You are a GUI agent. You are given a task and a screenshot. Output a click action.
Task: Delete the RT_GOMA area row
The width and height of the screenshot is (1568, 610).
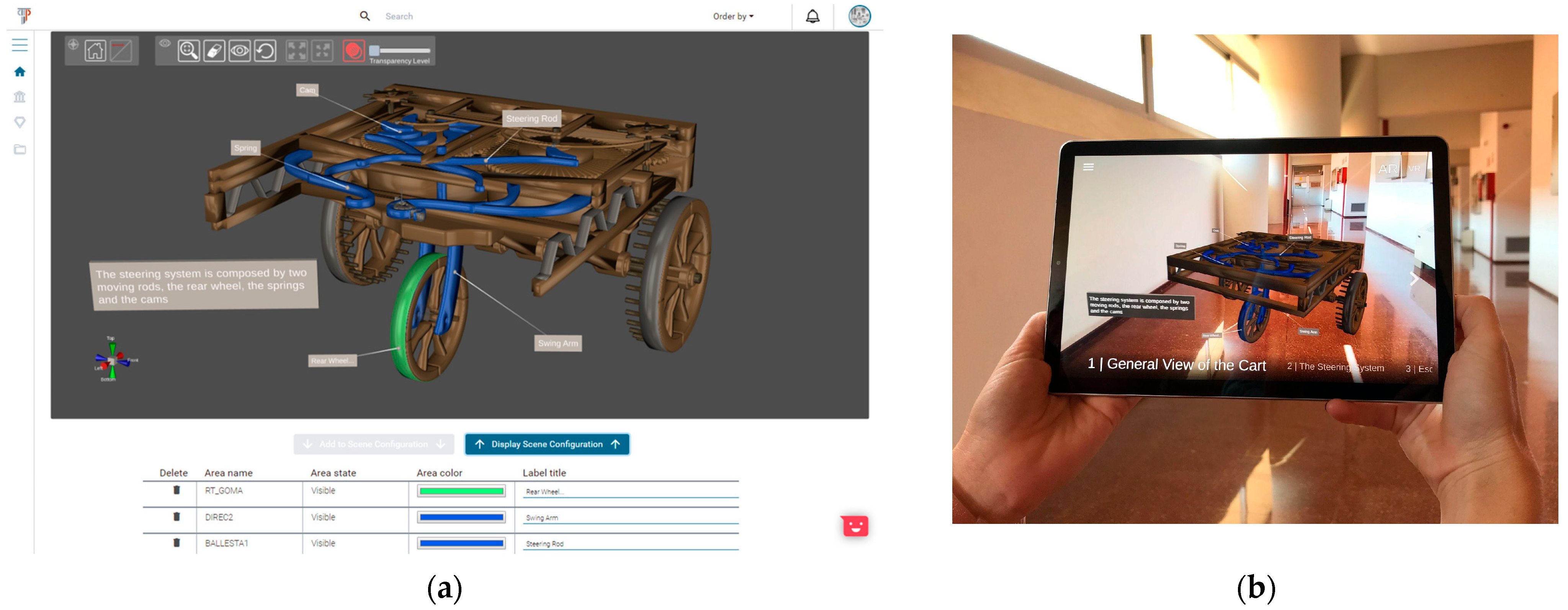(177, 490)
